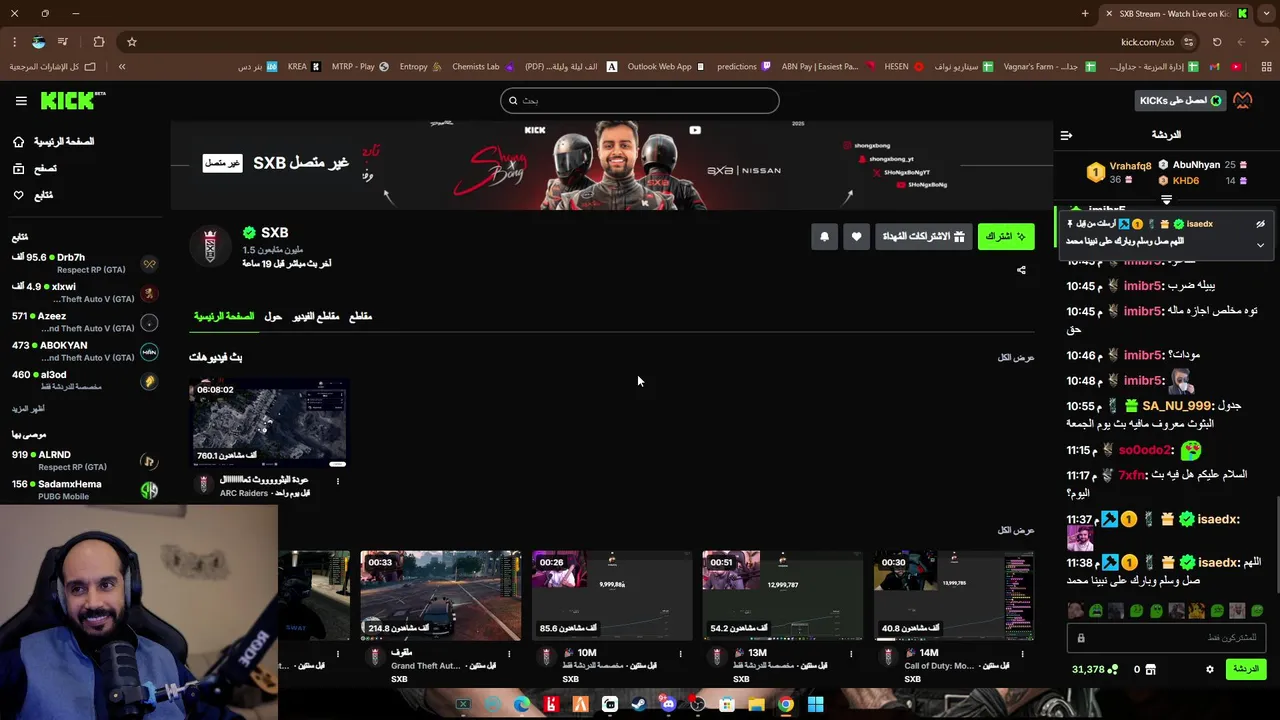Open the options menu of the ARC Raiders video
This screenshot has height=720, width=1280.
pos(338,482)
